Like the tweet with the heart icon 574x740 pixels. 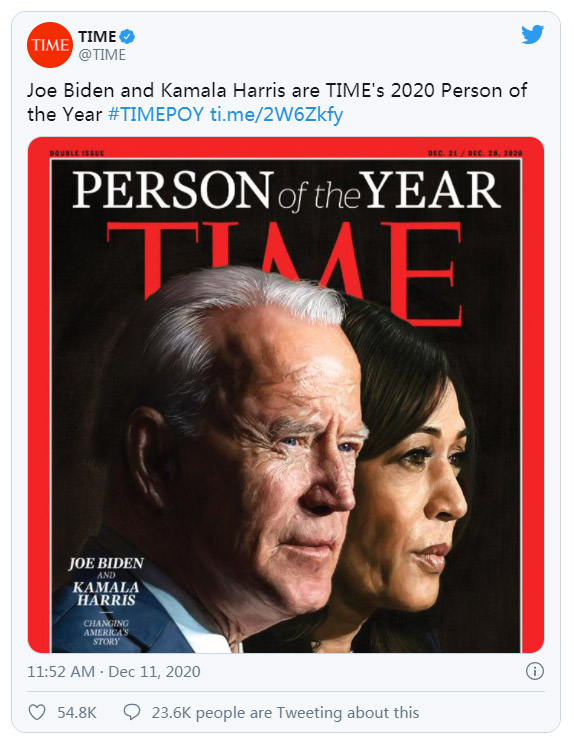(x=37, y=712)
